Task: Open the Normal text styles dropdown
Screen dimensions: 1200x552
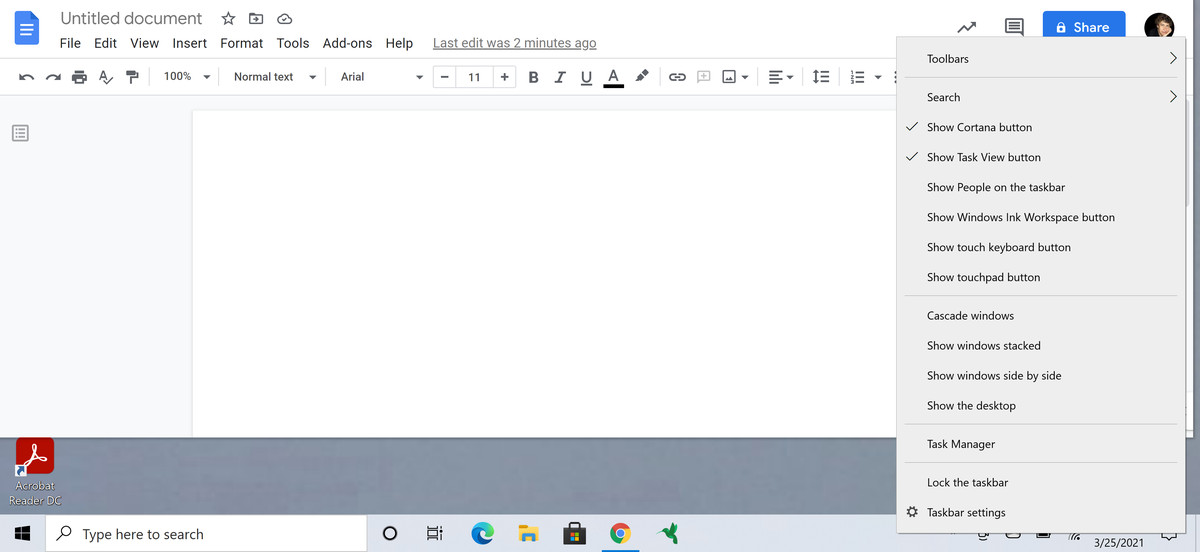Action: [x=275, y=76]
